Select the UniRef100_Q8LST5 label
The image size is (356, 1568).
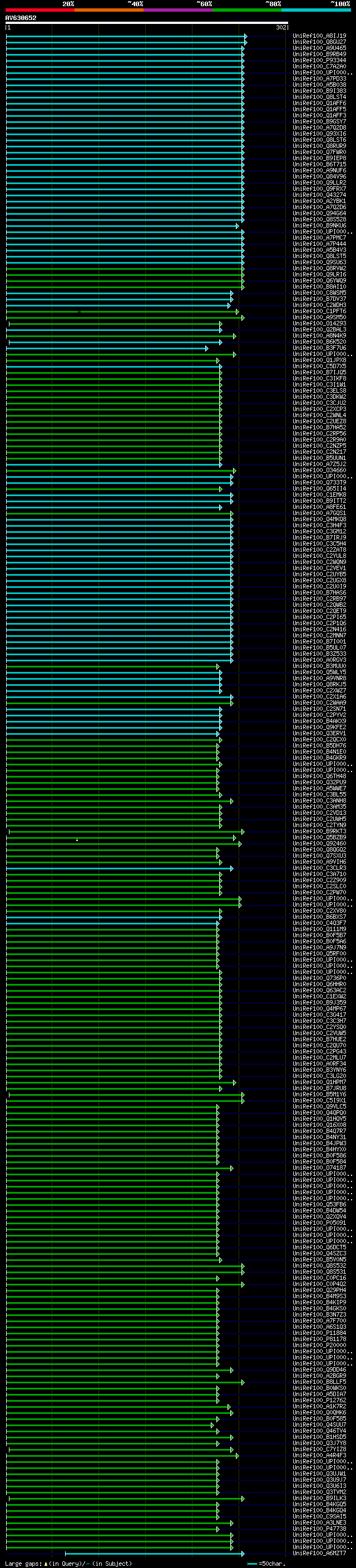(x=319, y=256)
